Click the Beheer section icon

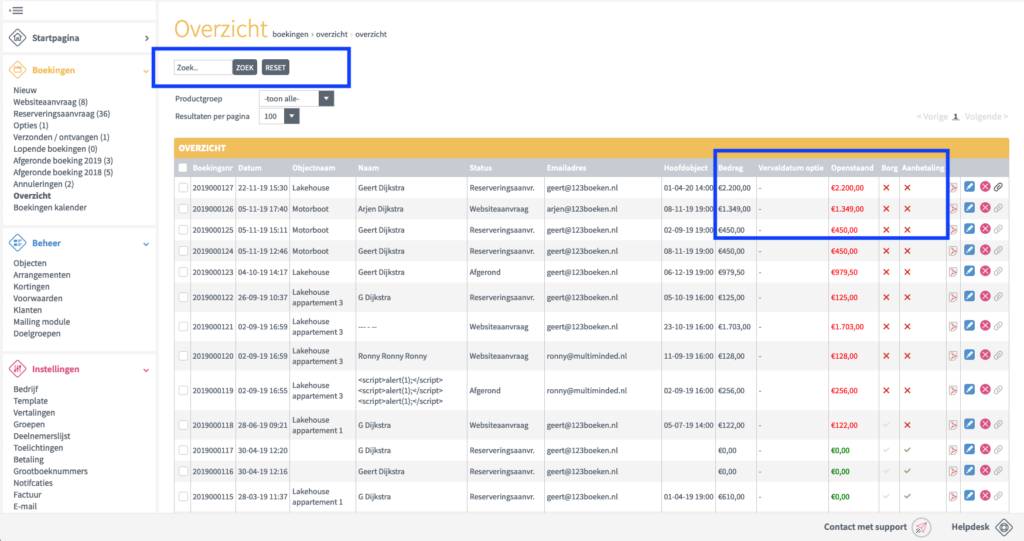click(x=18, y=243)
